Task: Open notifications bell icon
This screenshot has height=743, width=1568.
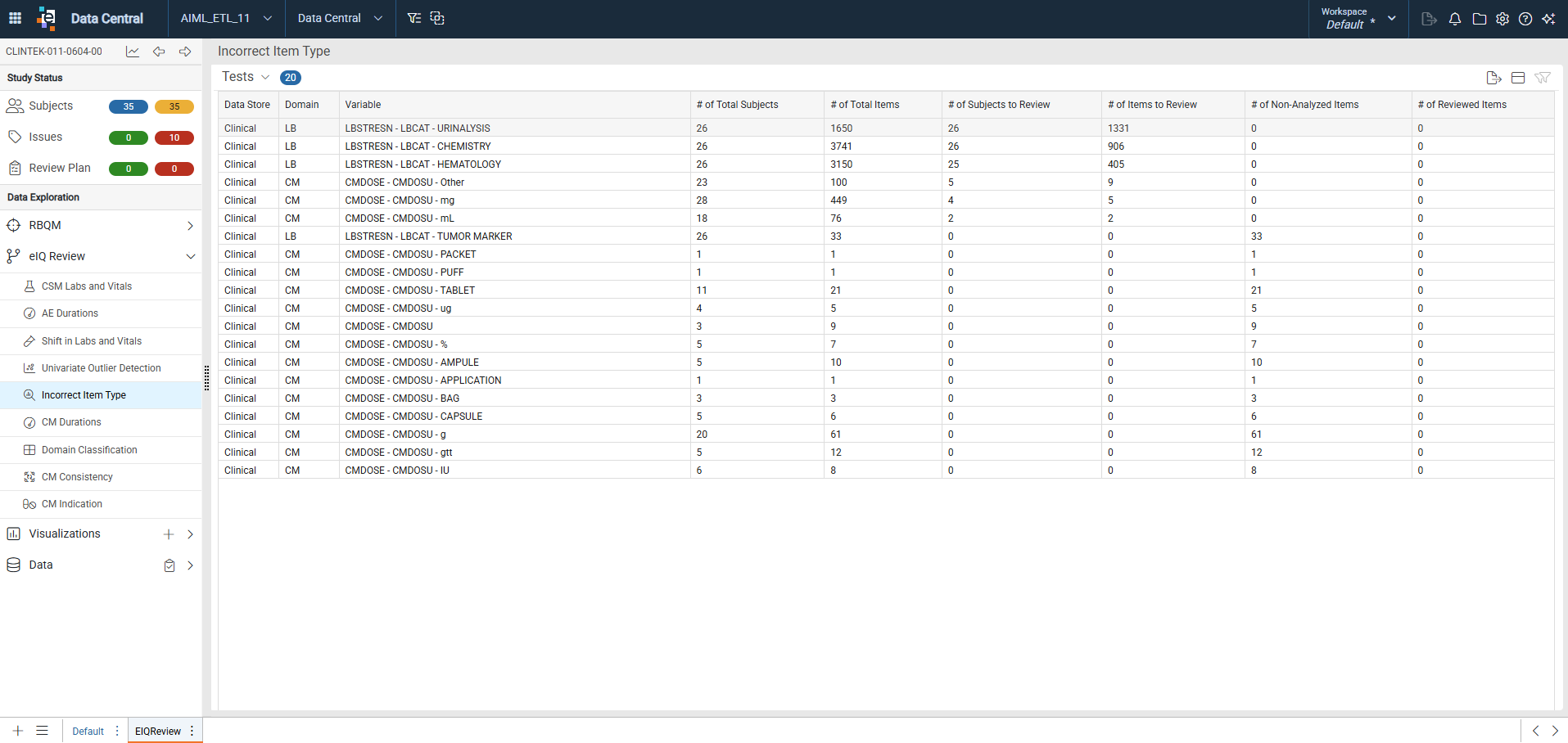Action: pyautogui.click(x=1455, y=19)
